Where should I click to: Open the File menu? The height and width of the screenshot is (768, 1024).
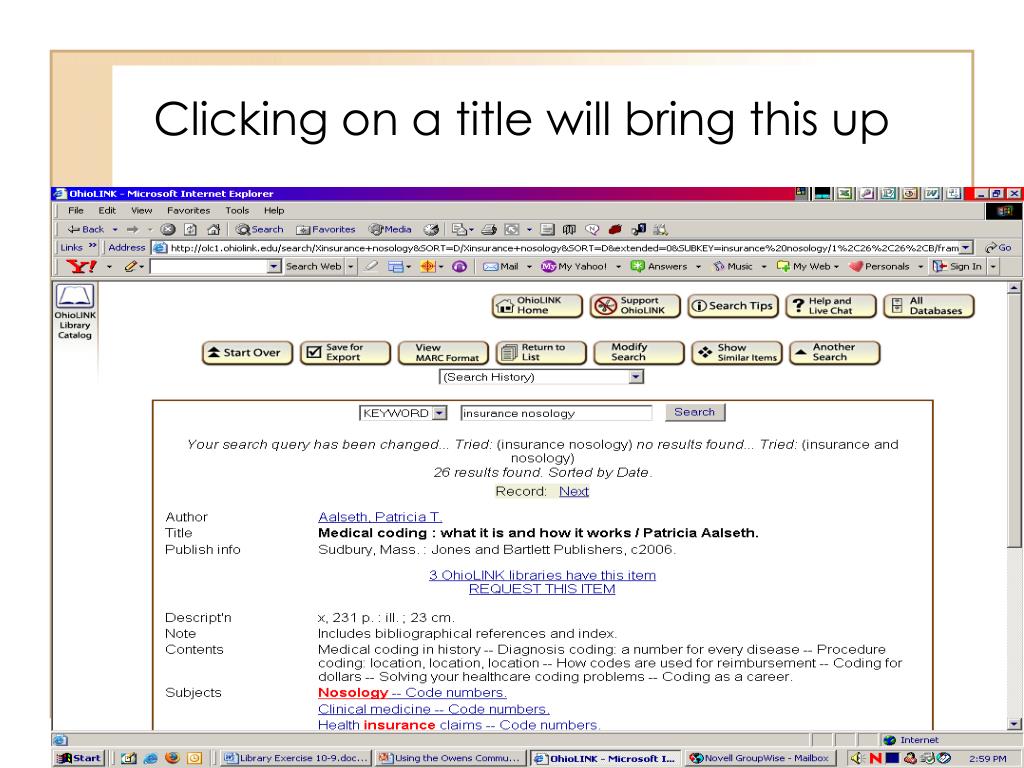click(x=76, y=210)
